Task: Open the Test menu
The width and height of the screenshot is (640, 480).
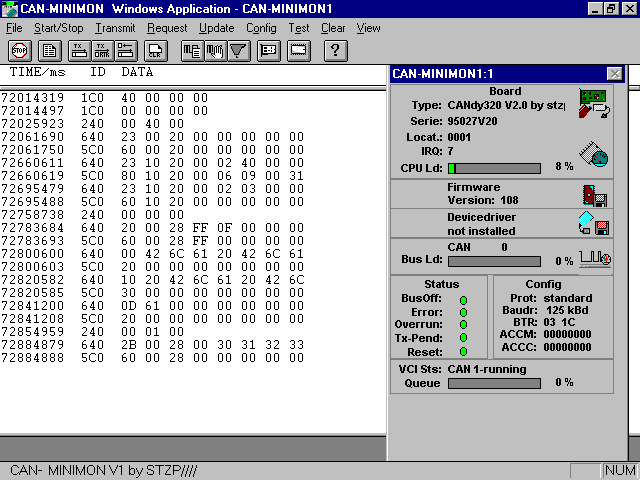Action: pyautogui.click(x=299, y=28)
